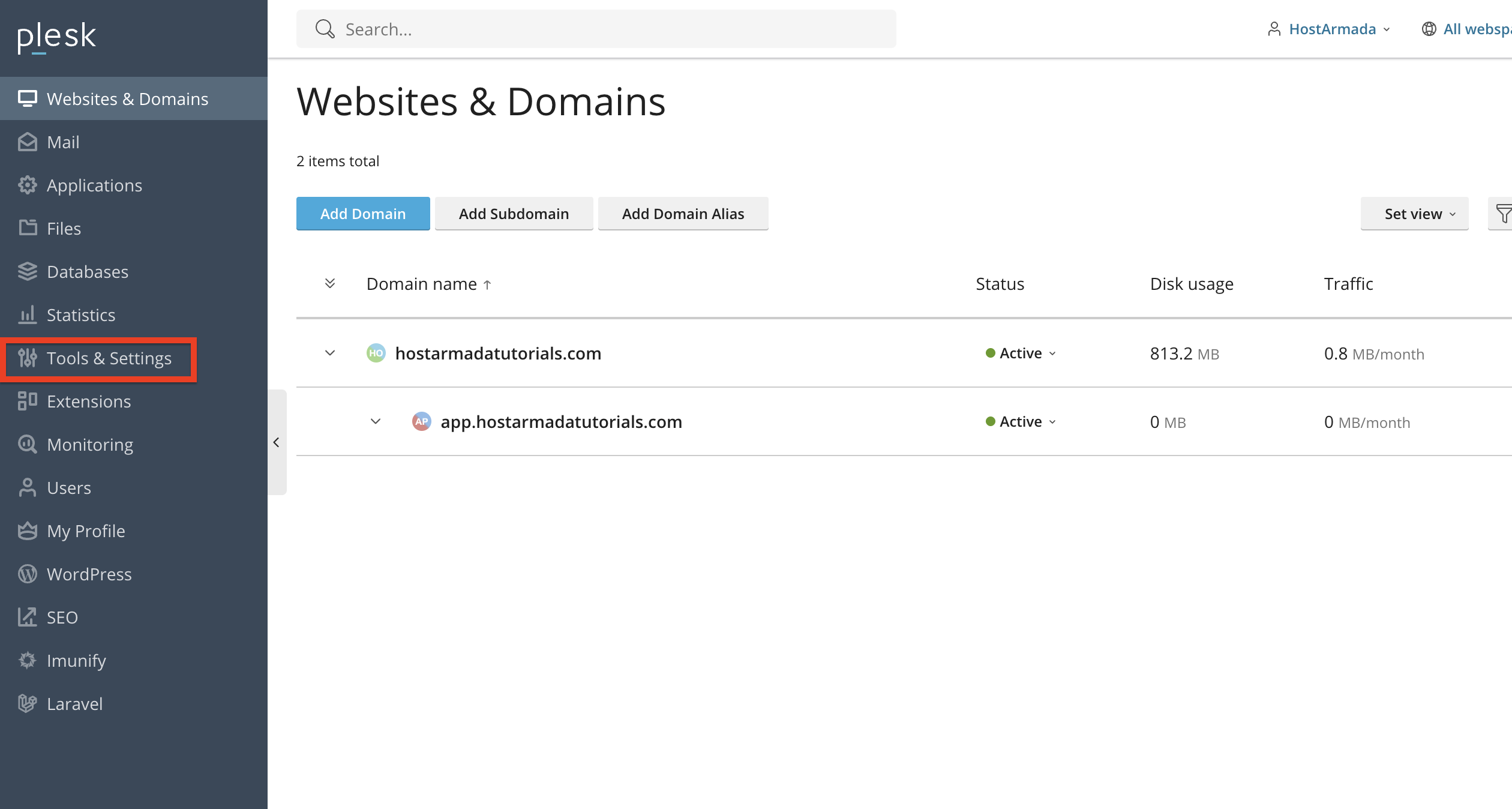Click the Applications gear icon
The width and height of the screenshot is (1512, 809).
point(28,185)
